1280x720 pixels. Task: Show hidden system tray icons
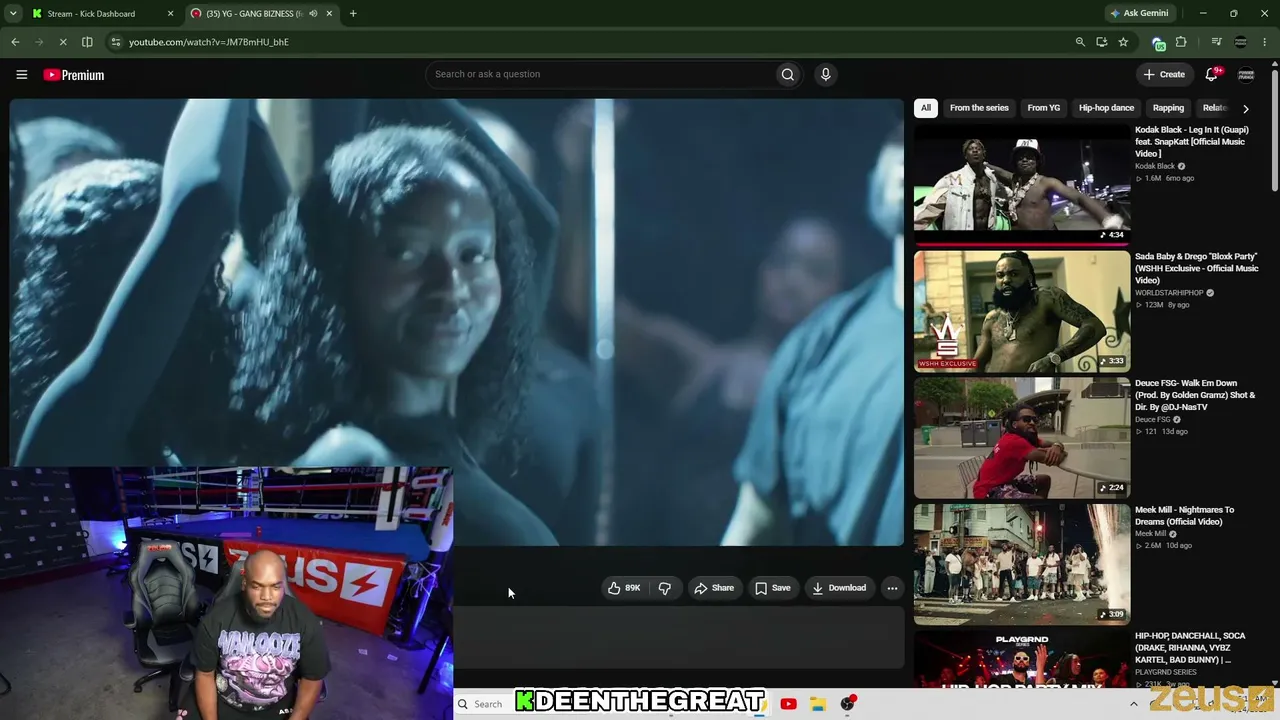(x=1133, y=704)
